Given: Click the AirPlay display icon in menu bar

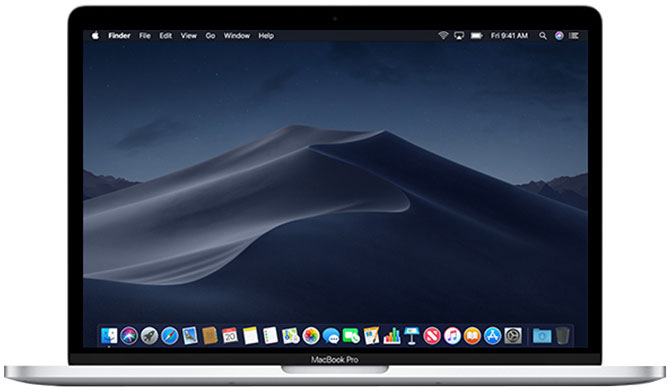Looking at the screenshot, I should [x=459, y=36].
